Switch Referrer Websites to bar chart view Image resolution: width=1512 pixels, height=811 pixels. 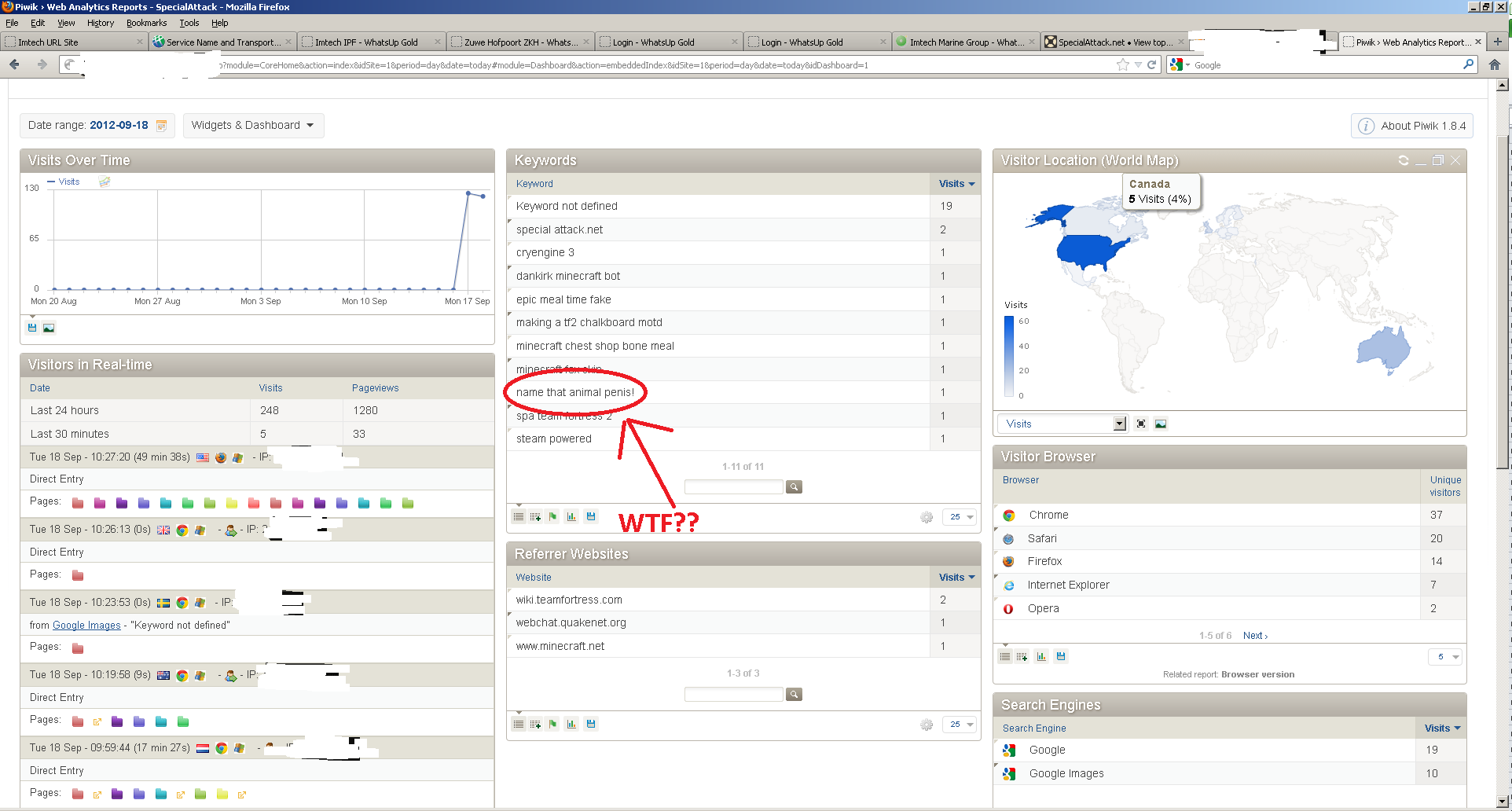click(571, 724)
